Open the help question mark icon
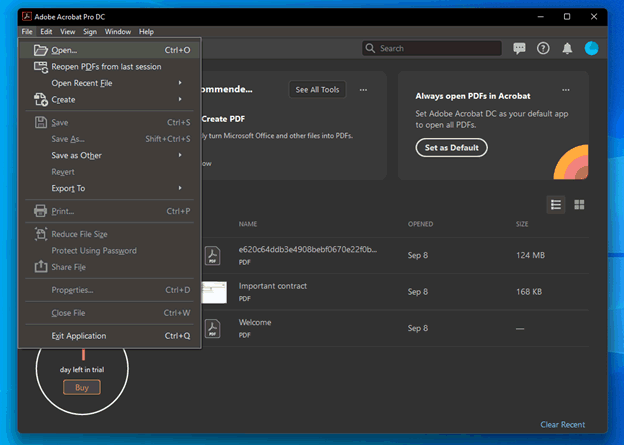This screenshot has height=445, width=624. (x=543, y=48)
